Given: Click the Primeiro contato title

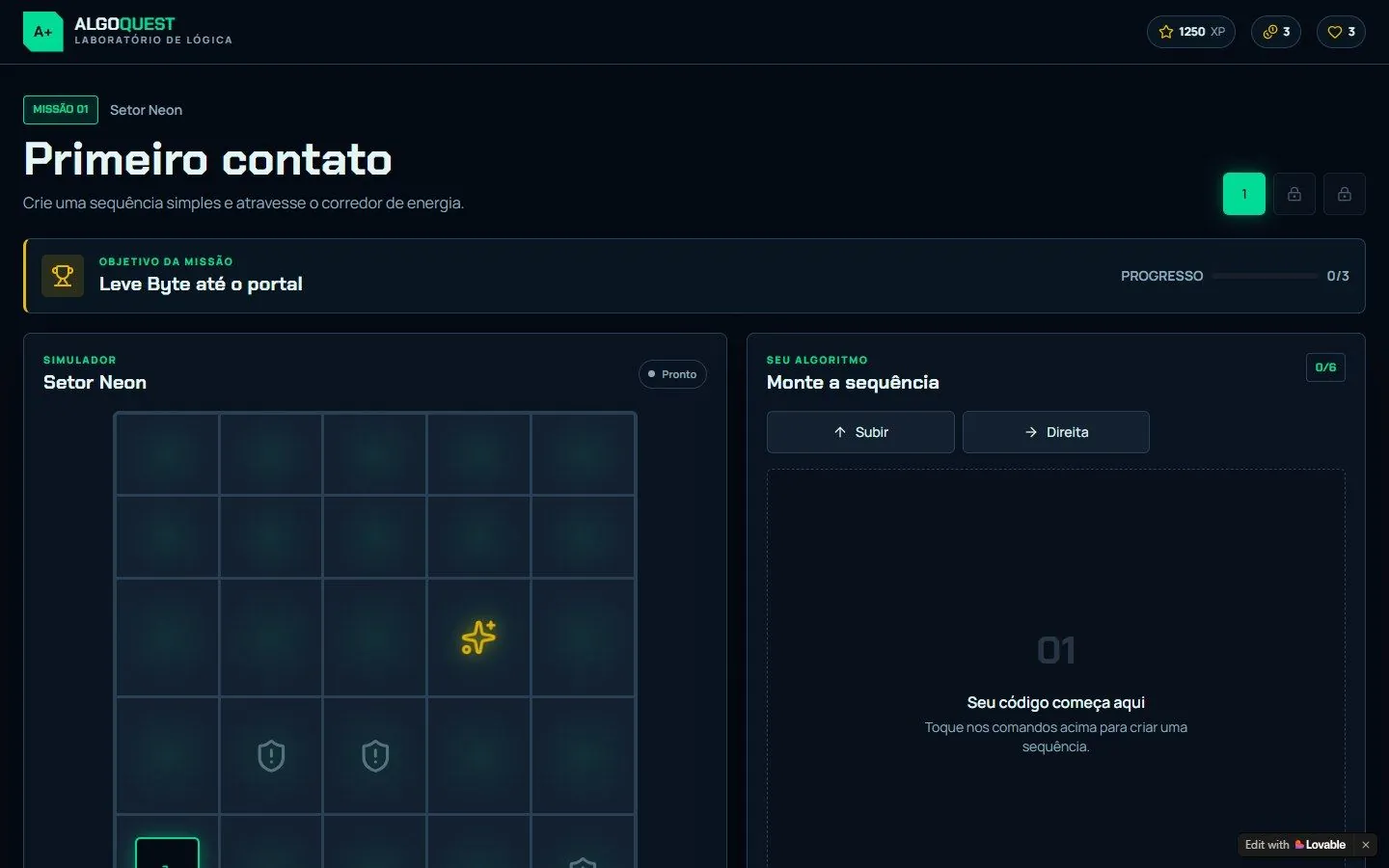Looking at the screenshot, I should 207,159.
